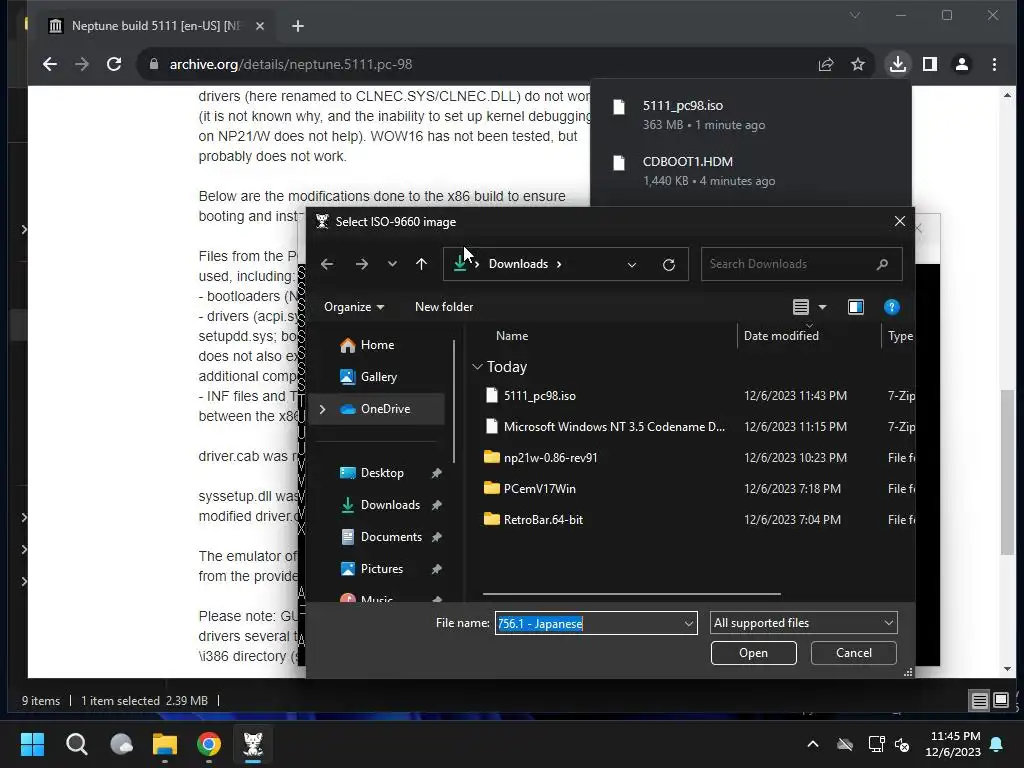Show hidden system tray icons

click(x=813, y=744)
